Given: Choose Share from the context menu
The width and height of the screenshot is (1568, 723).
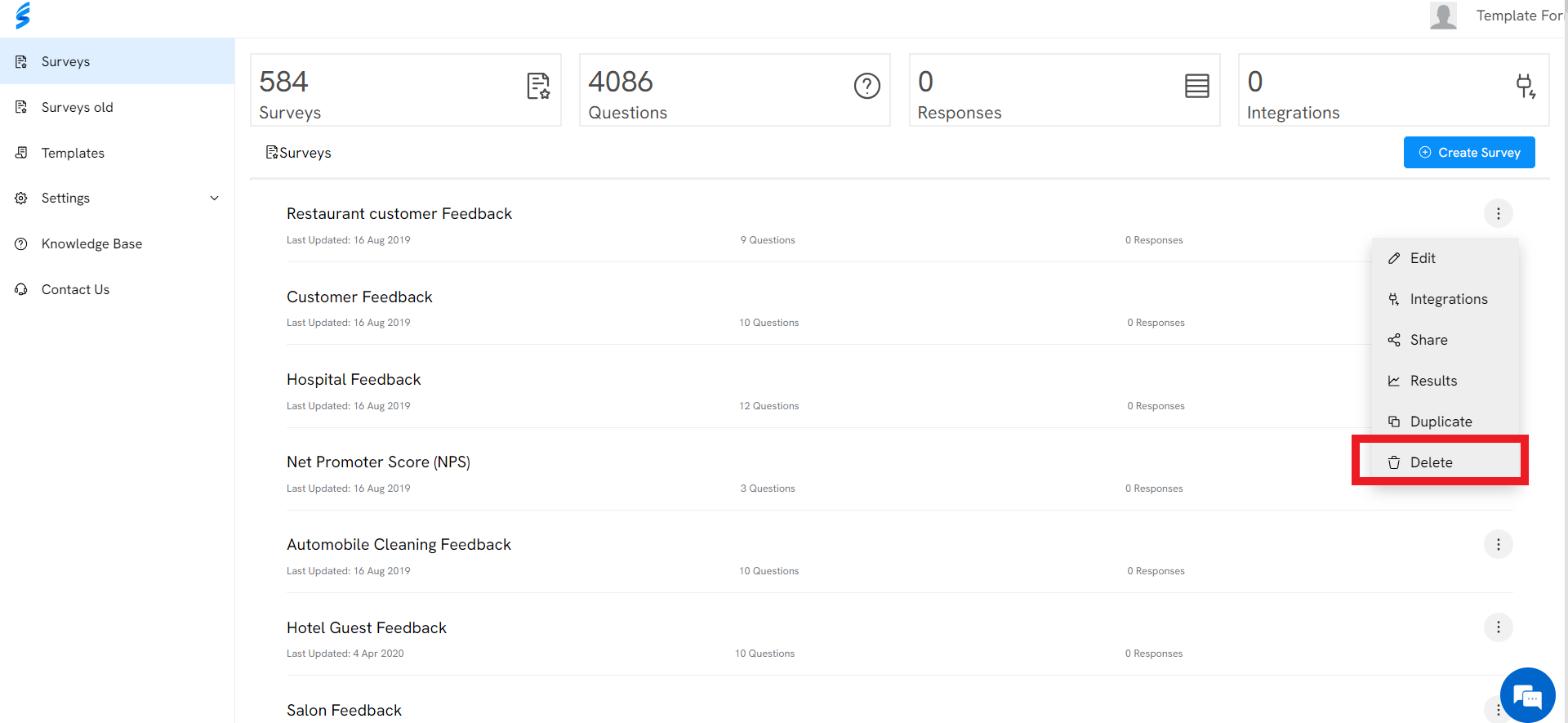Looking at the screenshot, I should 1445,340.
